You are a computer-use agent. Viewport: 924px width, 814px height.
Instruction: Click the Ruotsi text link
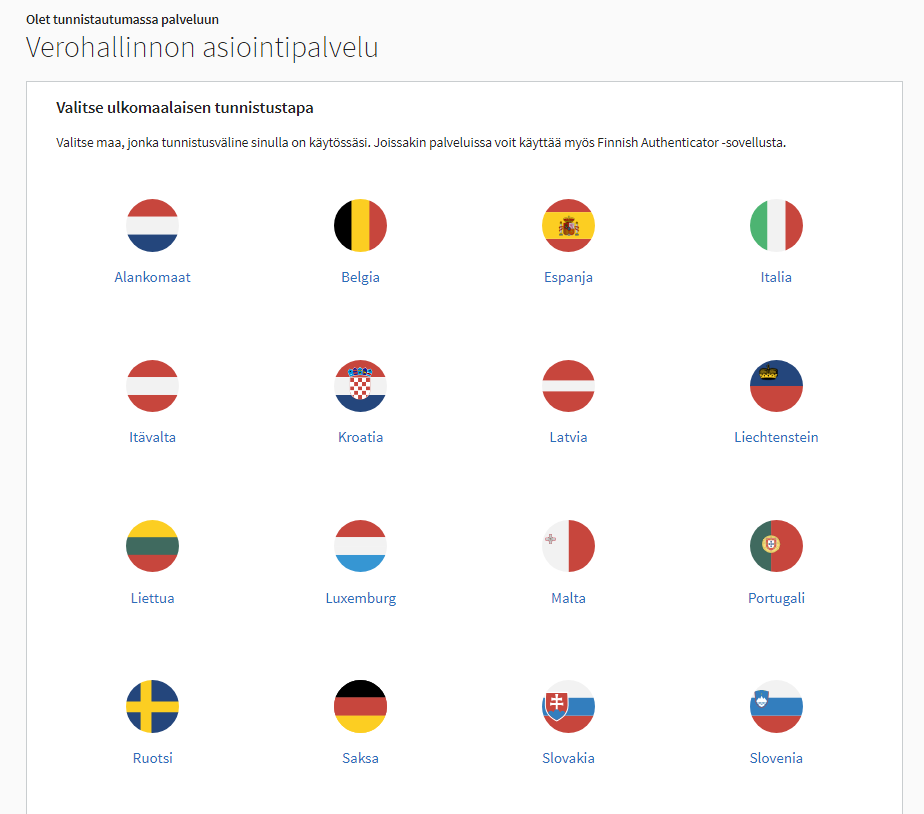tap(152, 758)
